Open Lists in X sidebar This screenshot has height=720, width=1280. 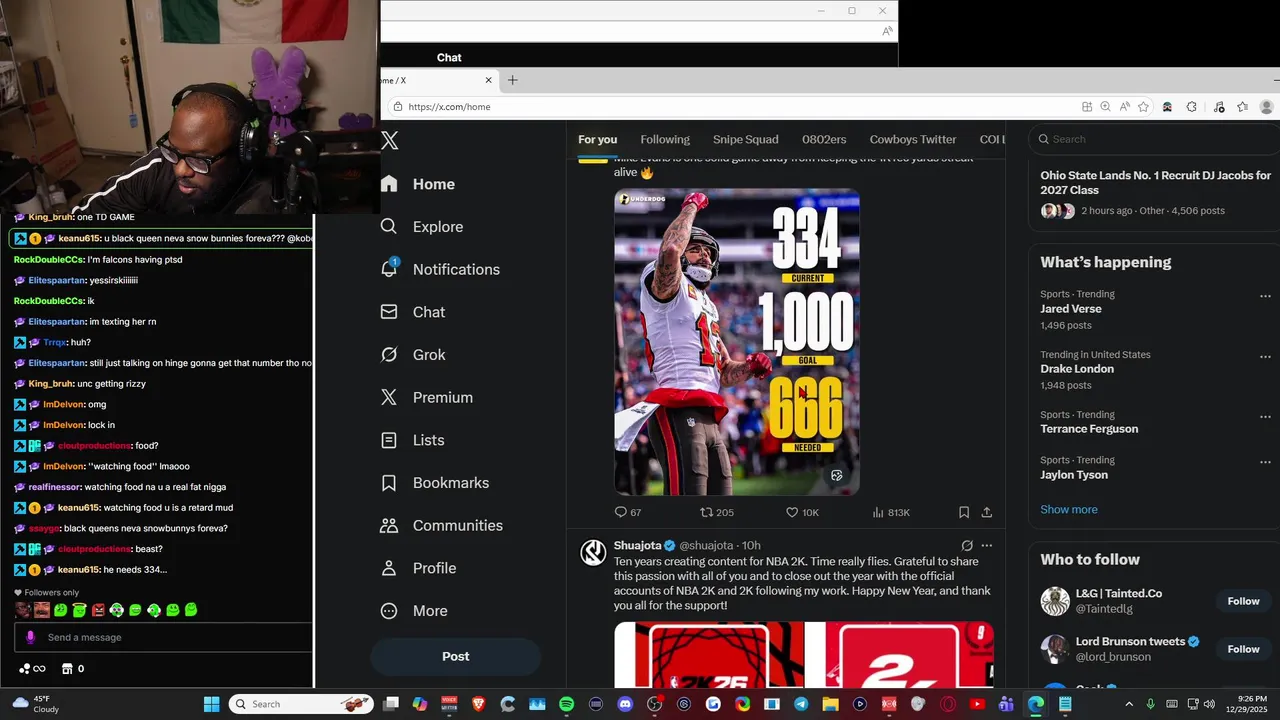point(412,440)
